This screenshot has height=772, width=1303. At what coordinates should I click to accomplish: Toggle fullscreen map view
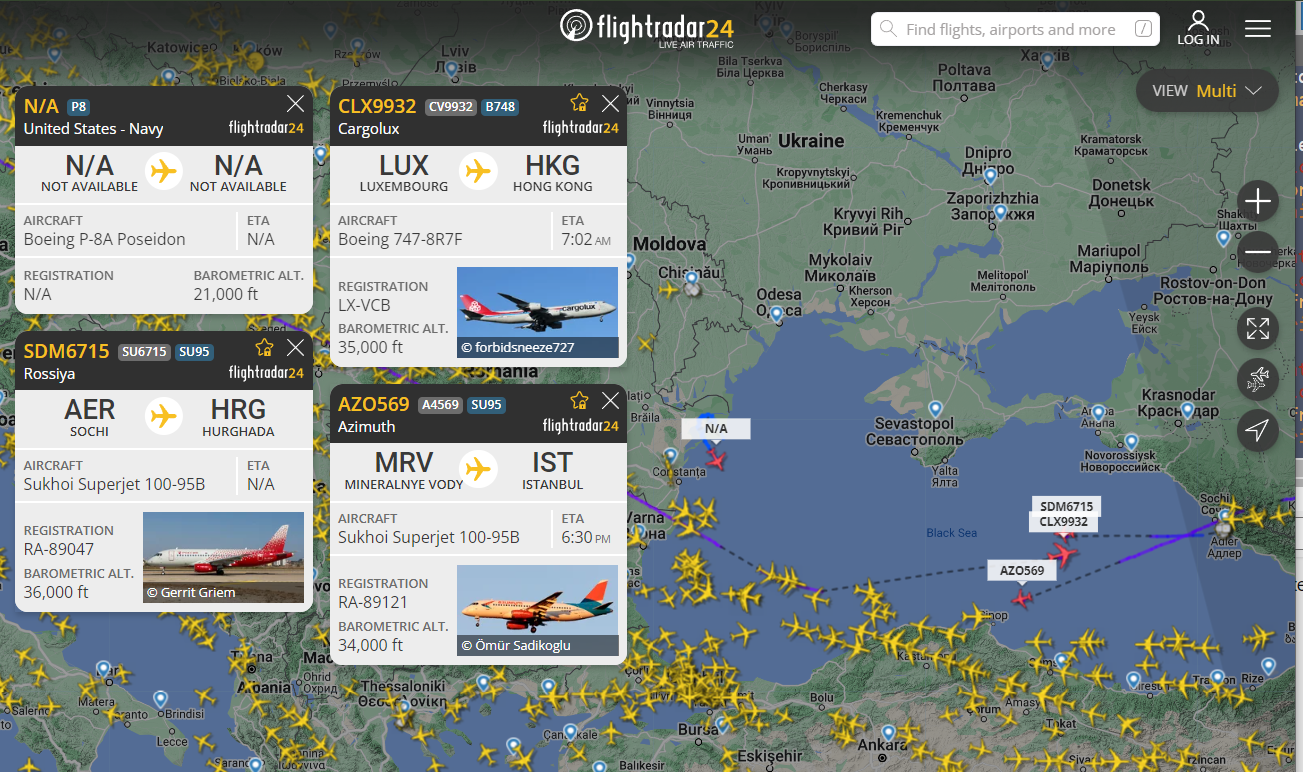[x=1258, y=328]
